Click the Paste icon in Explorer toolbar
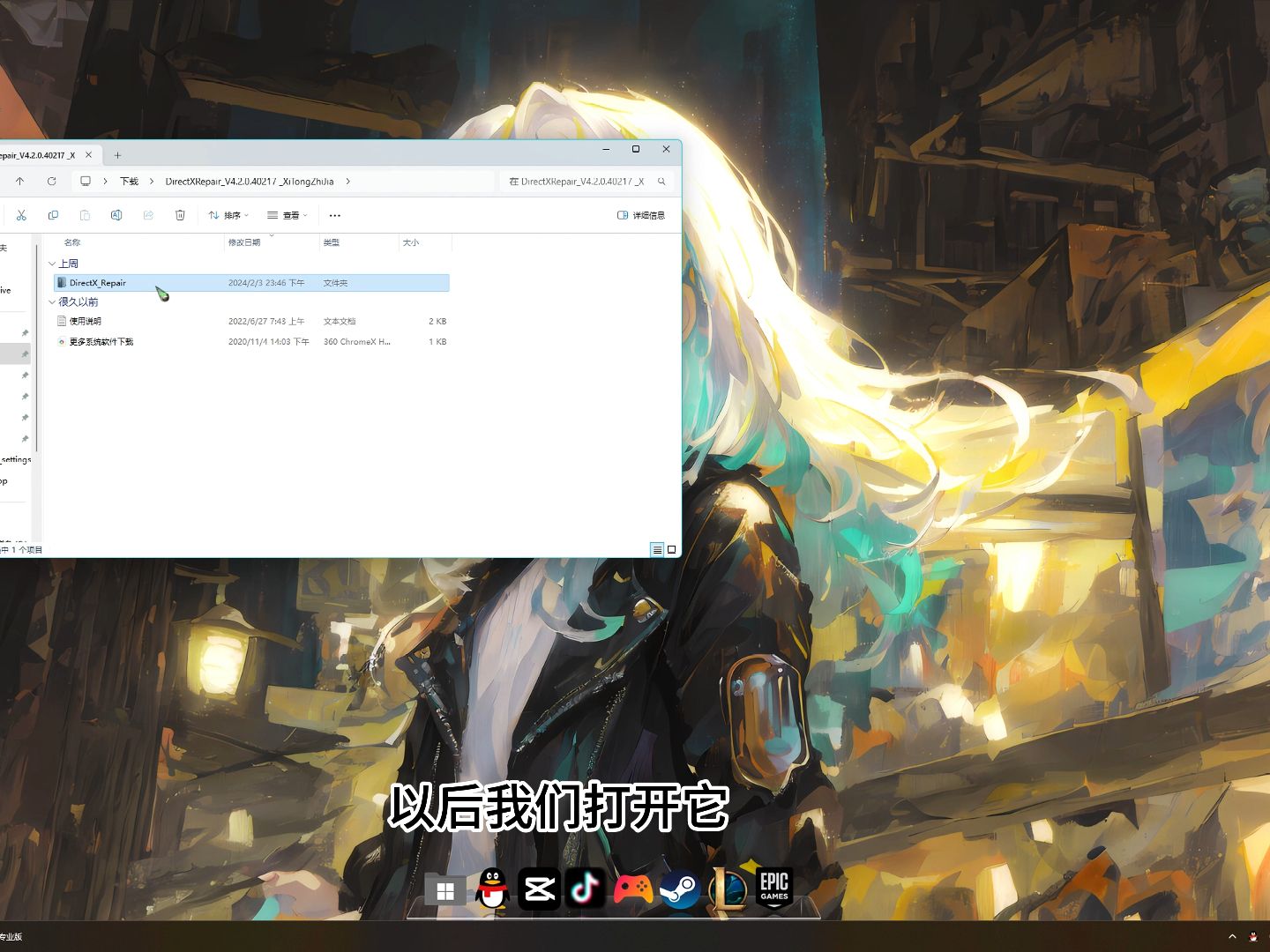Screen dimensions: 1270x952 [x=85, y=215]
